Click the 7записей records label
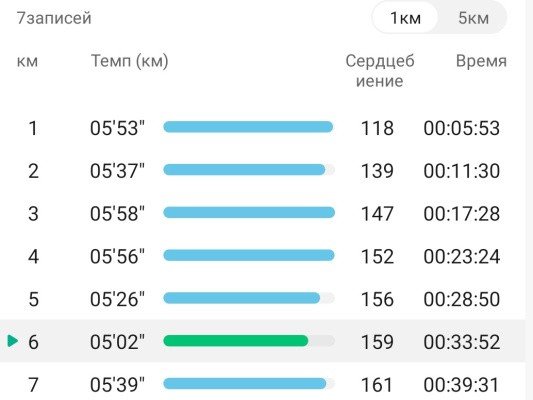Viewport: 533px width, 400px height. tap(54, 18)
